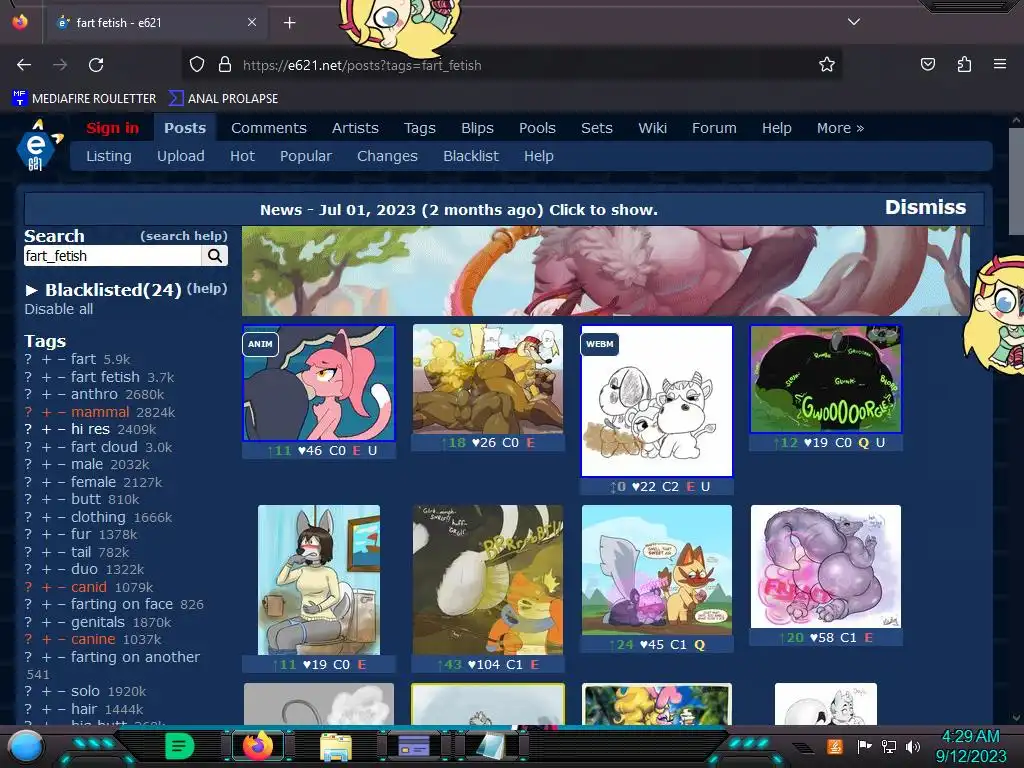Expand the More » navigation menu
This screenshot has width=1024, height=768.
(840, 128)
